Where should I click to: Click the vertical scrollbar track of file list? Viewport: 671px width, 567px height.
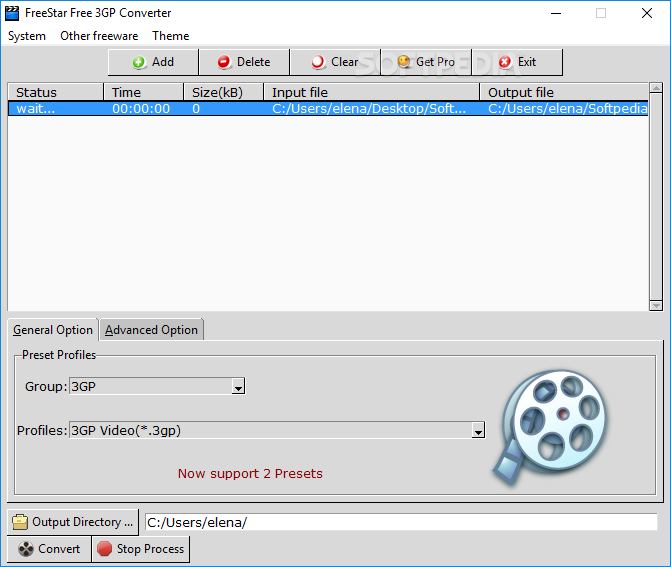[656, 197]
